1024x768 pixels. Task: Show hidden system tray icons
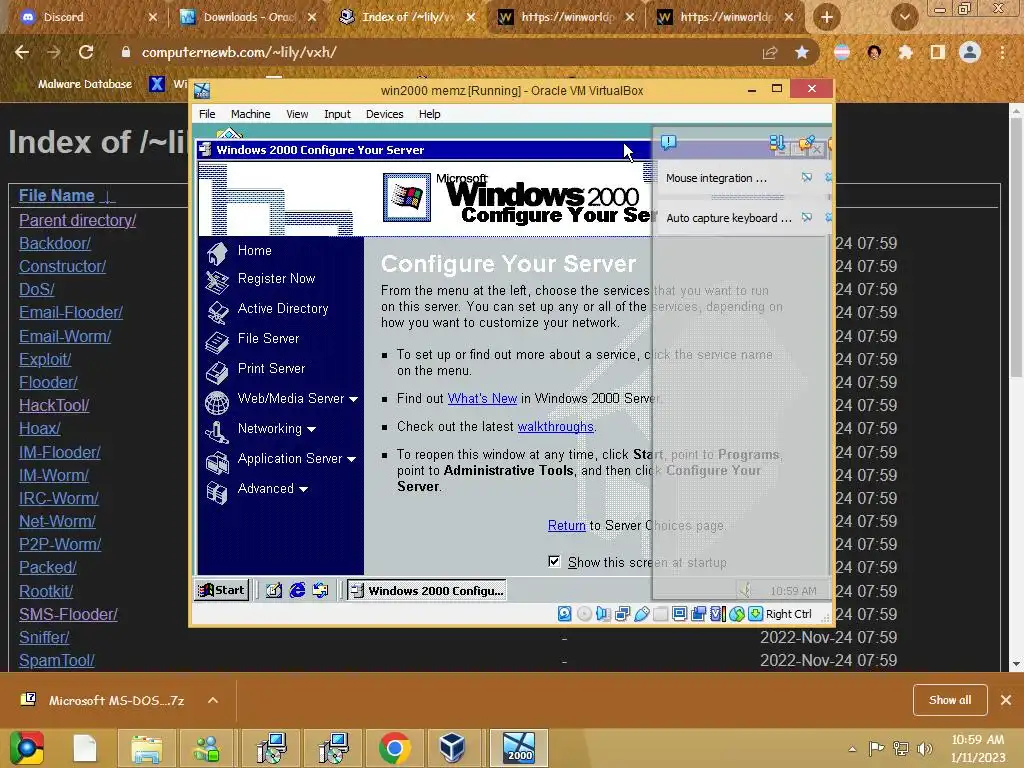pos(852,748)
